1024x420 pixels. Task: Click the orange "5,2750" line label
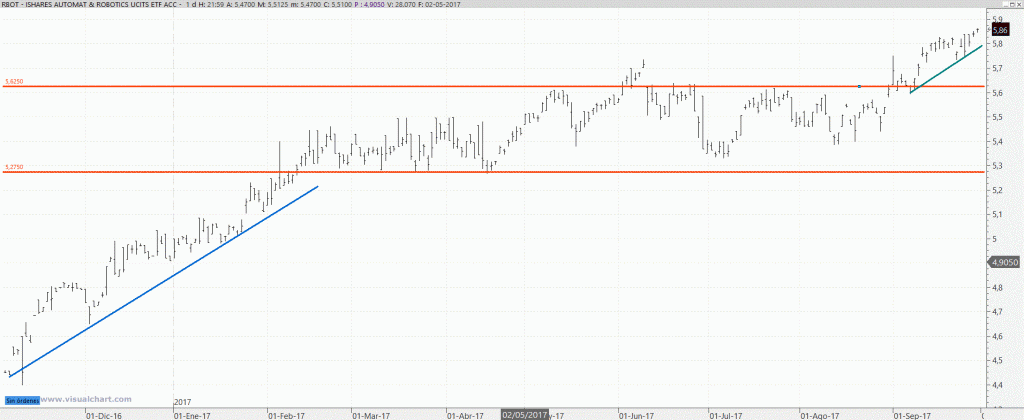[x=14, y=167]
